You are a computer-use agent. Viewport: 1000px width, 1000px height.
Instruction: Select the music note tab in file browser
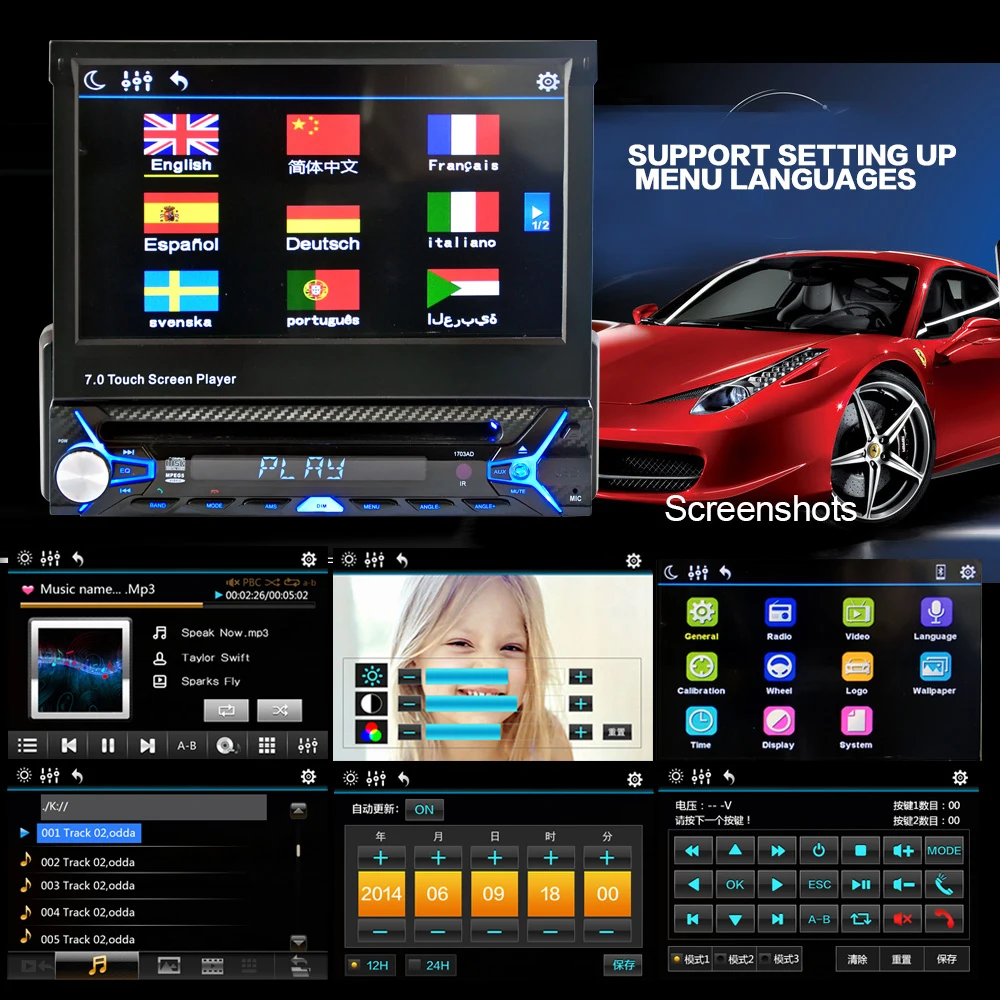point(97,964)
